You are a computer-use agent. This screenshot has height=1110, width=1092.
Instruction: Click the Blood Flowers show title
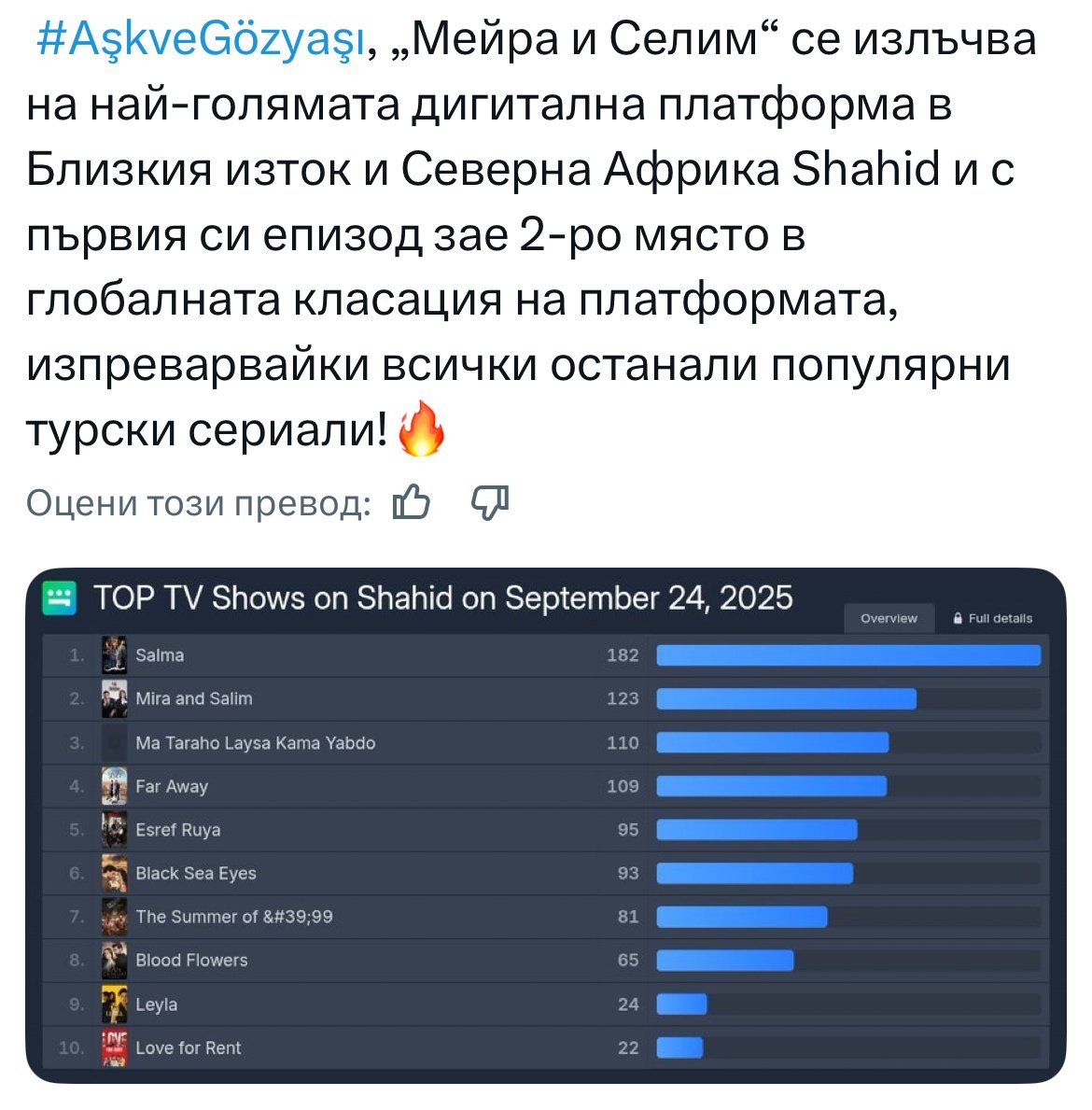coord(191,961)
